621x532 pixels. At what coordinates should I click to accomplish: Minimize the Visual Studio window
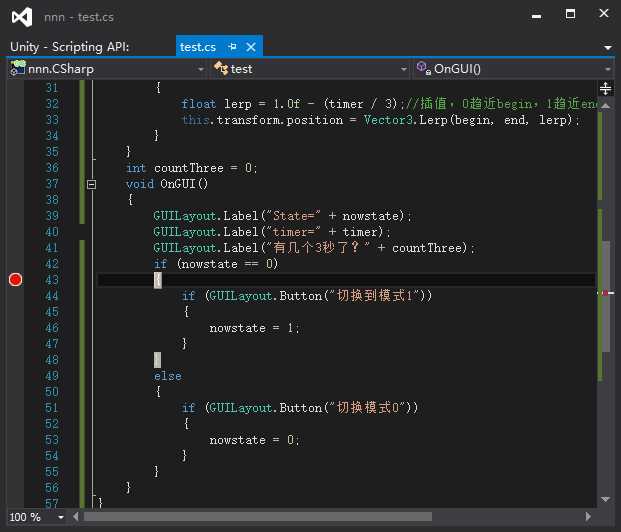pyautogui.click(x=537, y=16)
